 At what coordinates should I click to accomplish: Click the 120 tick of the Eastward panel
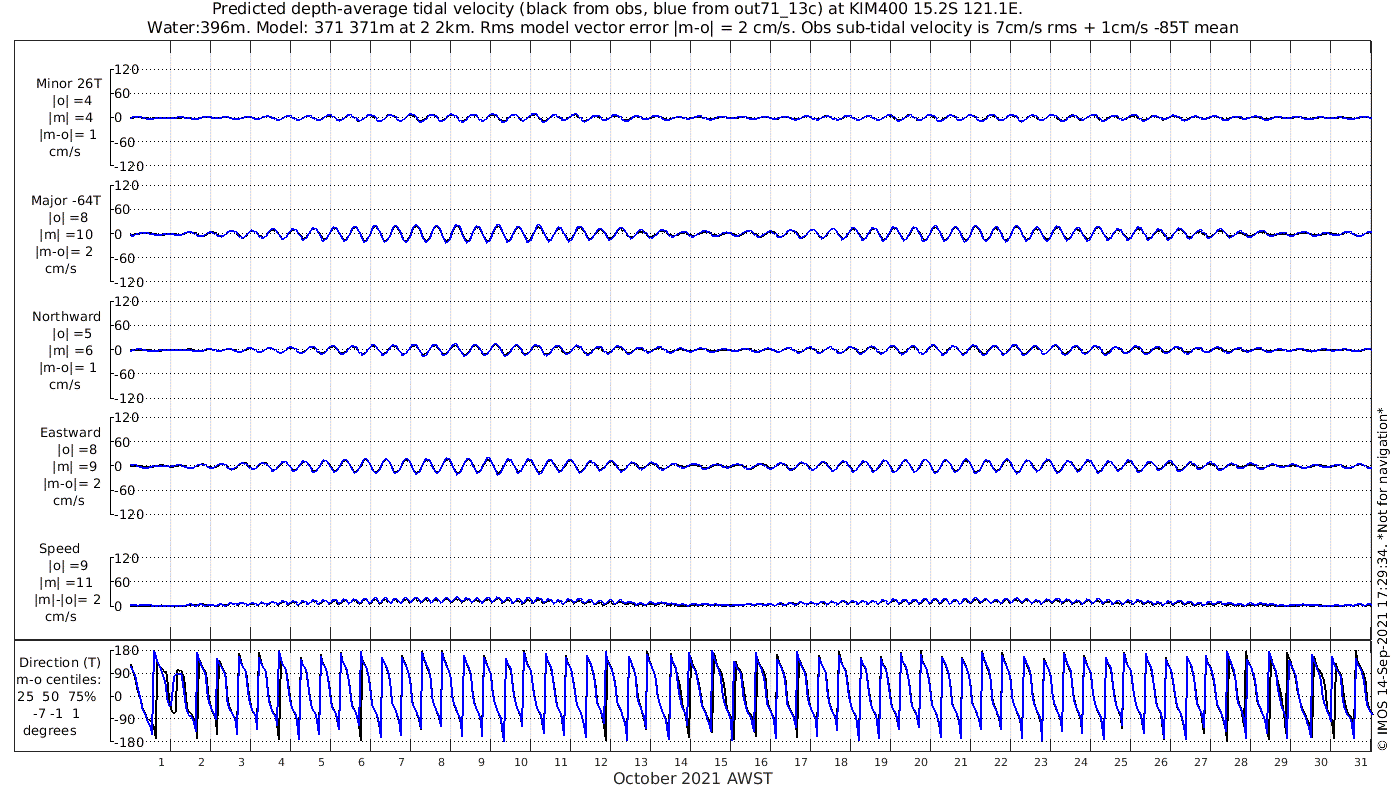(127, 417)
